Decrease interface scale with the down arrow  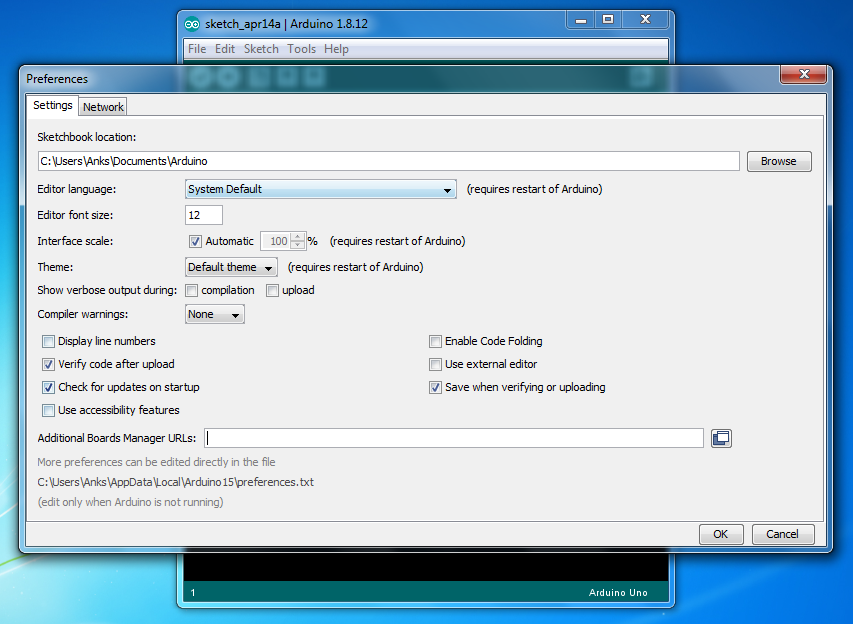(298, 245)
